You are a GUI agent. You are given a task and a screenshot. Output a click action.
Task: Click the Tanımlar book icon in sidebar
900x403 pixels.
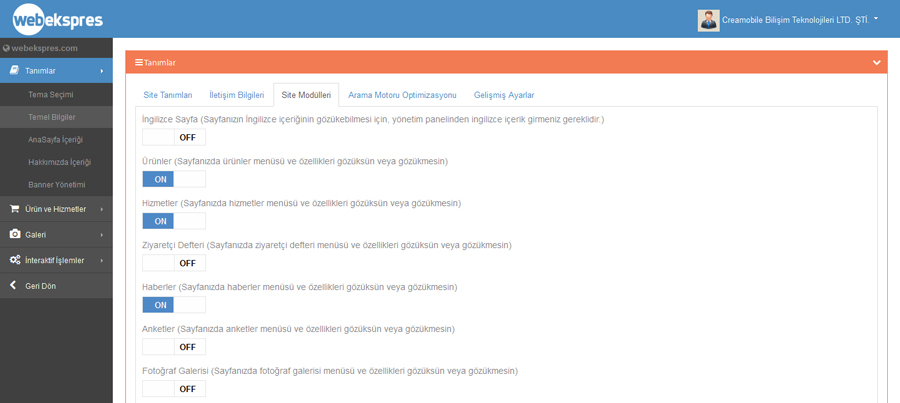[14, 71]
